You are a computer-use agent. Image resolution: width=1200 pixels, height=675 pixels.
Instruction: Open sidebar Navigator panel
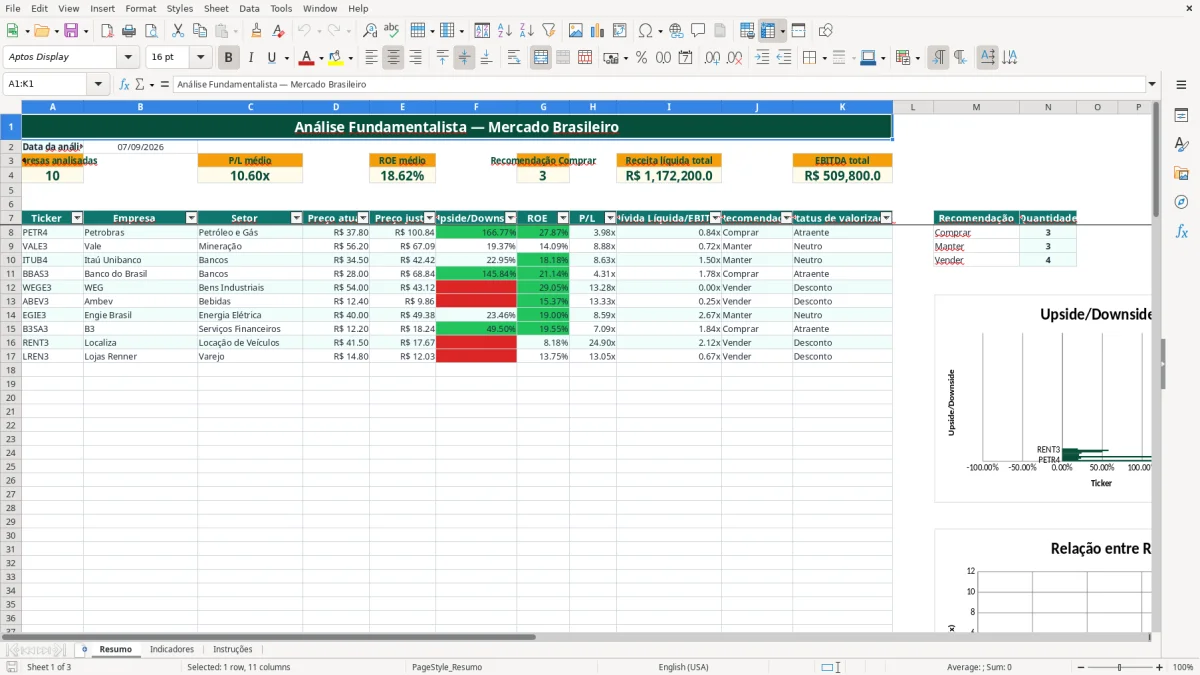[x=1181, y=202]
